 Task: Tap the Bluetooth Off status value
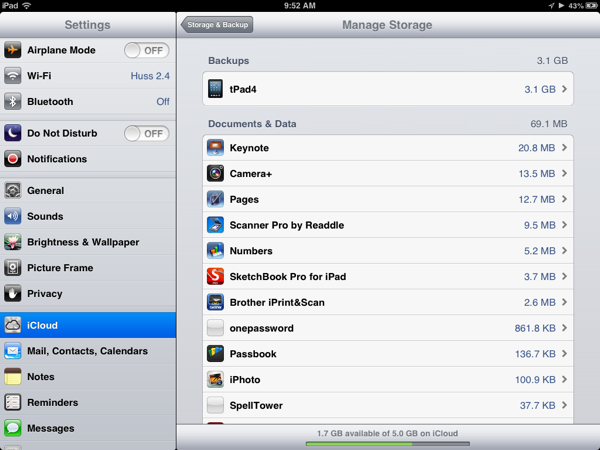click(163, 101)
